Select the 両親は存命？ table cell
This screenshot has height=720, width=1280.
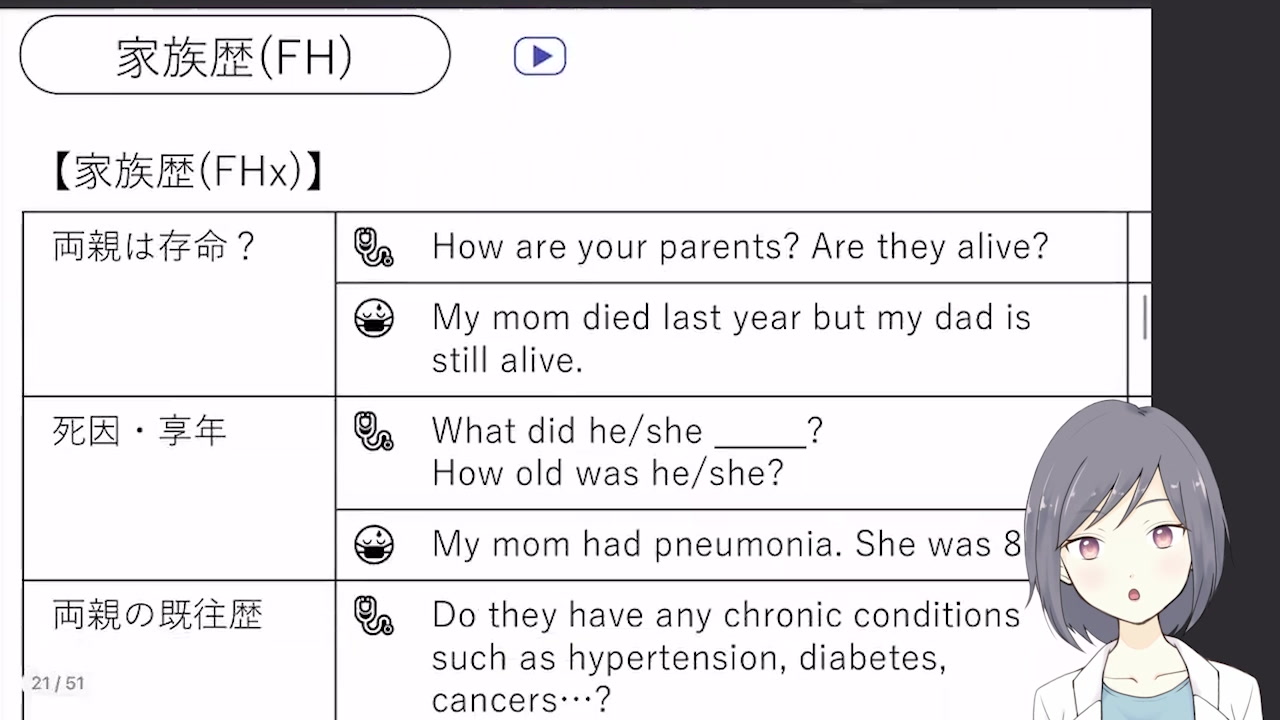tap(155, 247)
